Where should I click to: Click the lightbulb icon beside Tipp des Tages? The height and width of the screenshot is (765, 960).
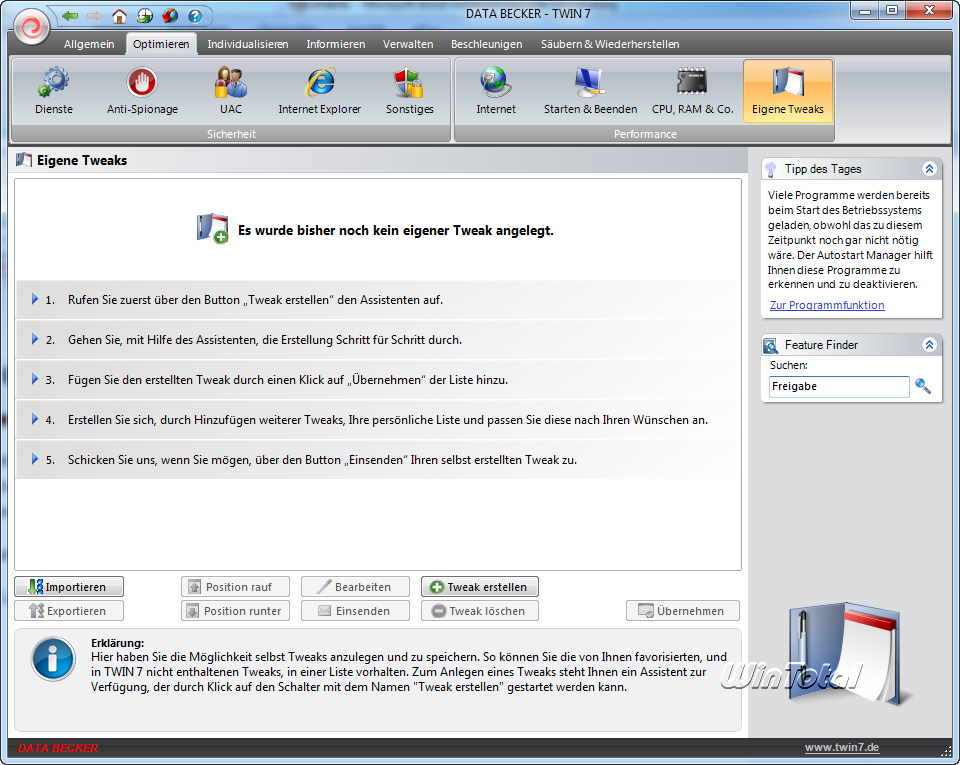coord(771,170)
